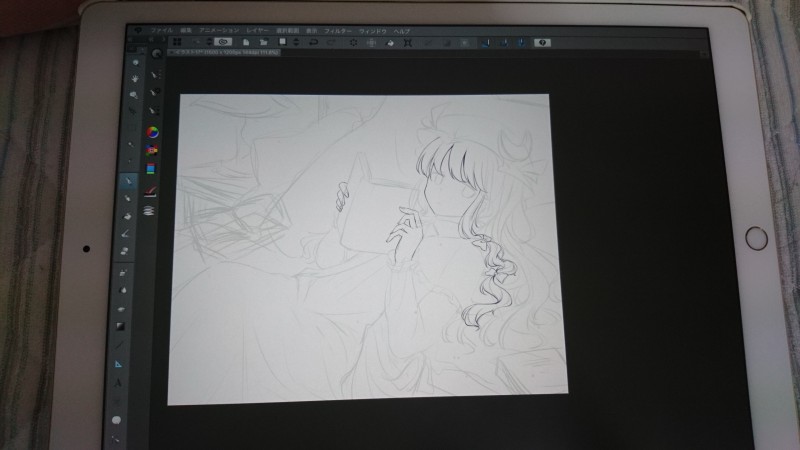Click the Clear (sunburst) icon in command bar
The width and height of the screenshot is (800, 450).
click(353, 43)
